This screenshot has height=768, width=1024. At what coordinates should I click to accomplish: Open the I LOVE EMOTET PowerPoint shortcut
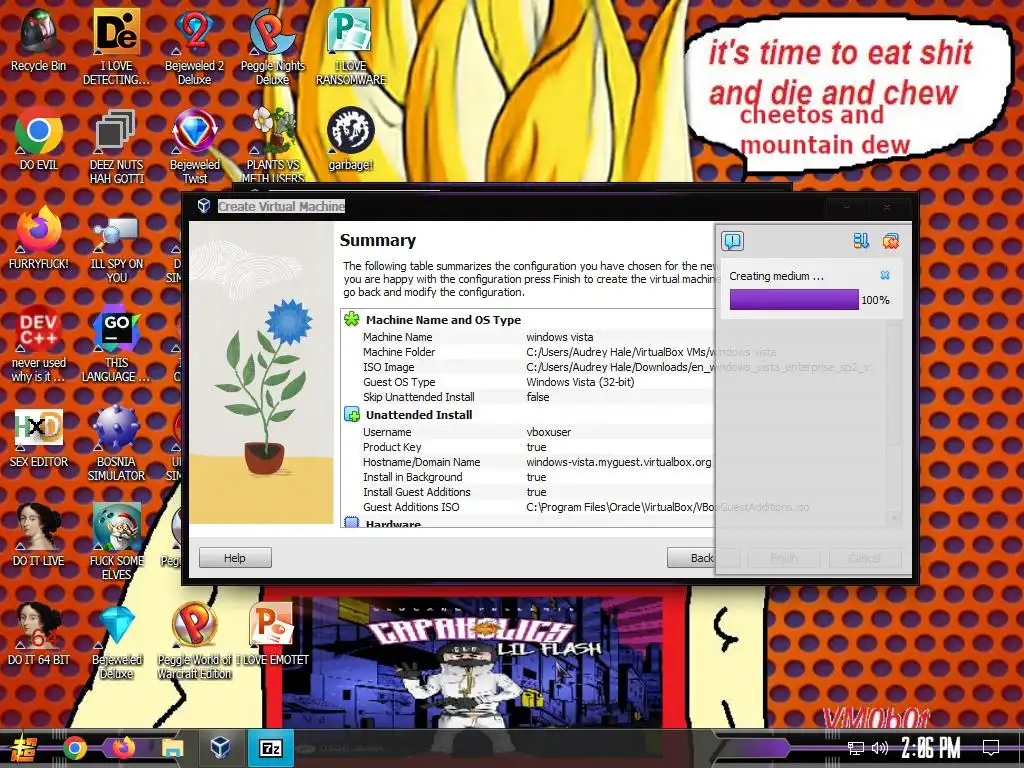pos(272,635)
